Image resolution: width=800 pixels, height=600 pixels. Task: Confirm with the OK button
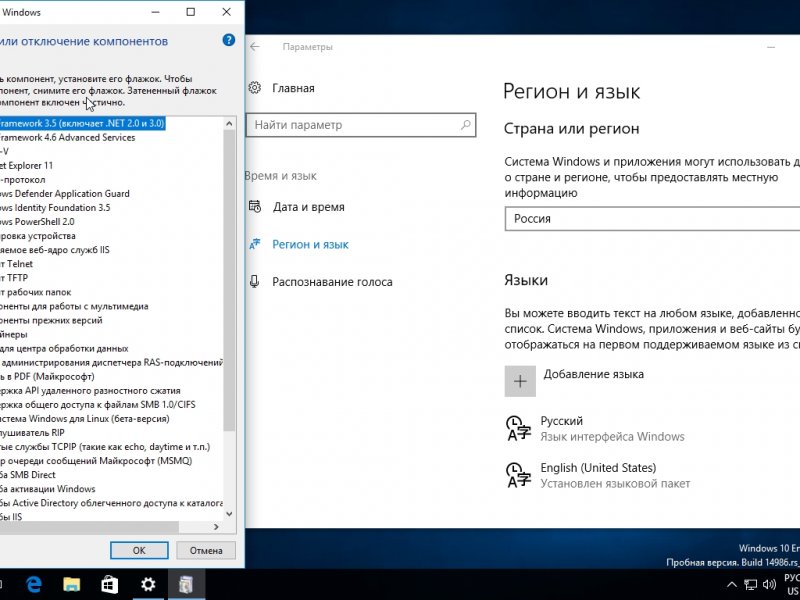[139, 551]
